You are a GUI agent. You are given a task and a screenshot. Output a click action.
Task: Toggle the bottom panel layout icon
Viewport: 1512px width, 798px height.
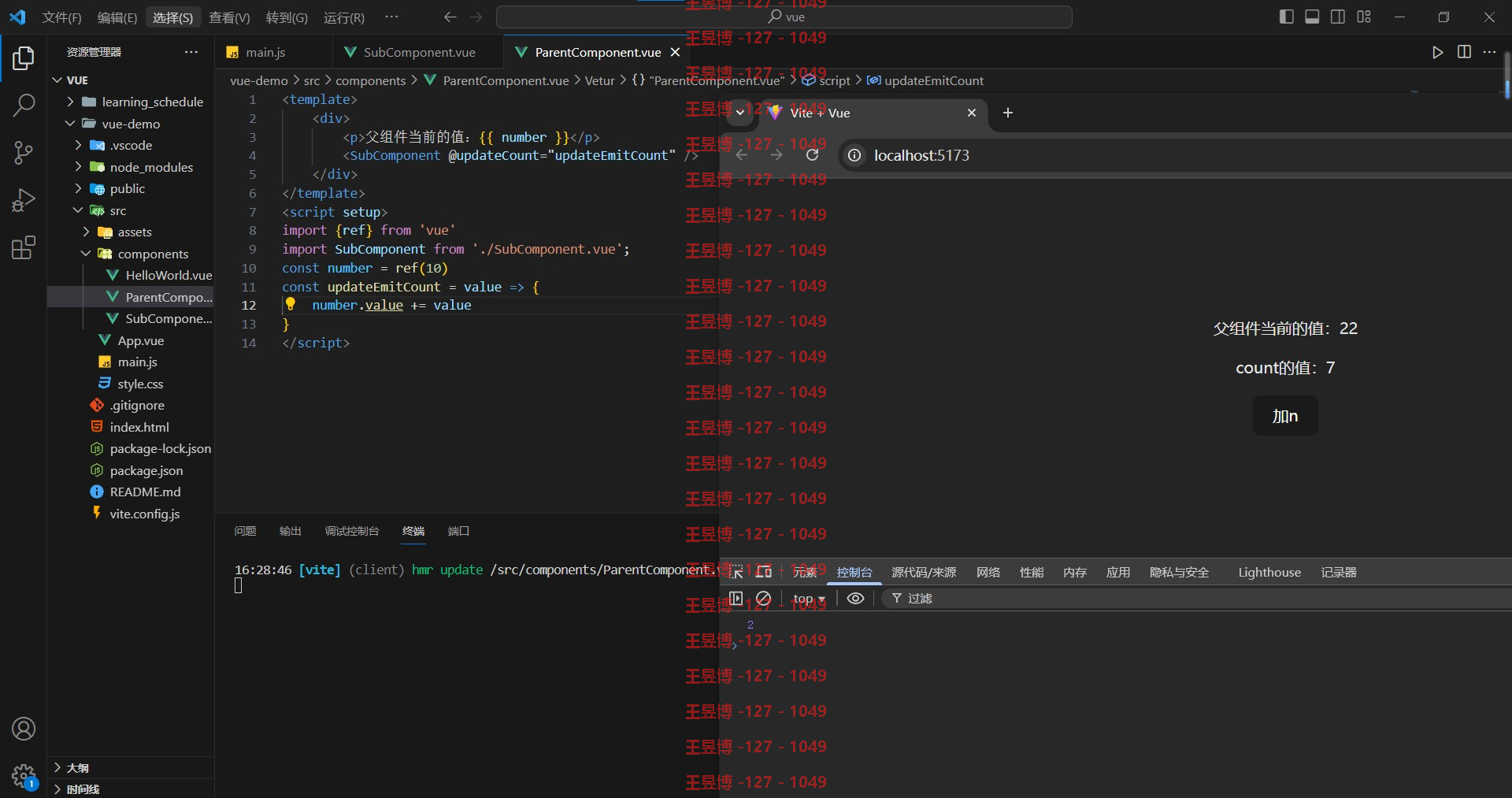click(x=1312, y=17)
